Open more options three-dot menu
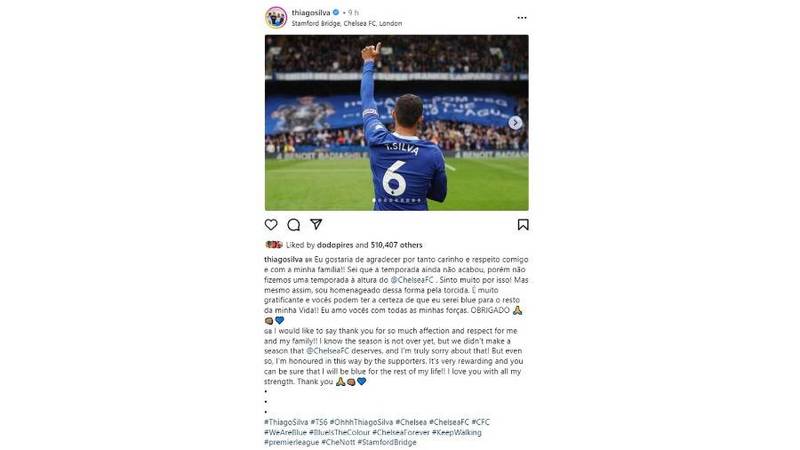 click(522, 17)
